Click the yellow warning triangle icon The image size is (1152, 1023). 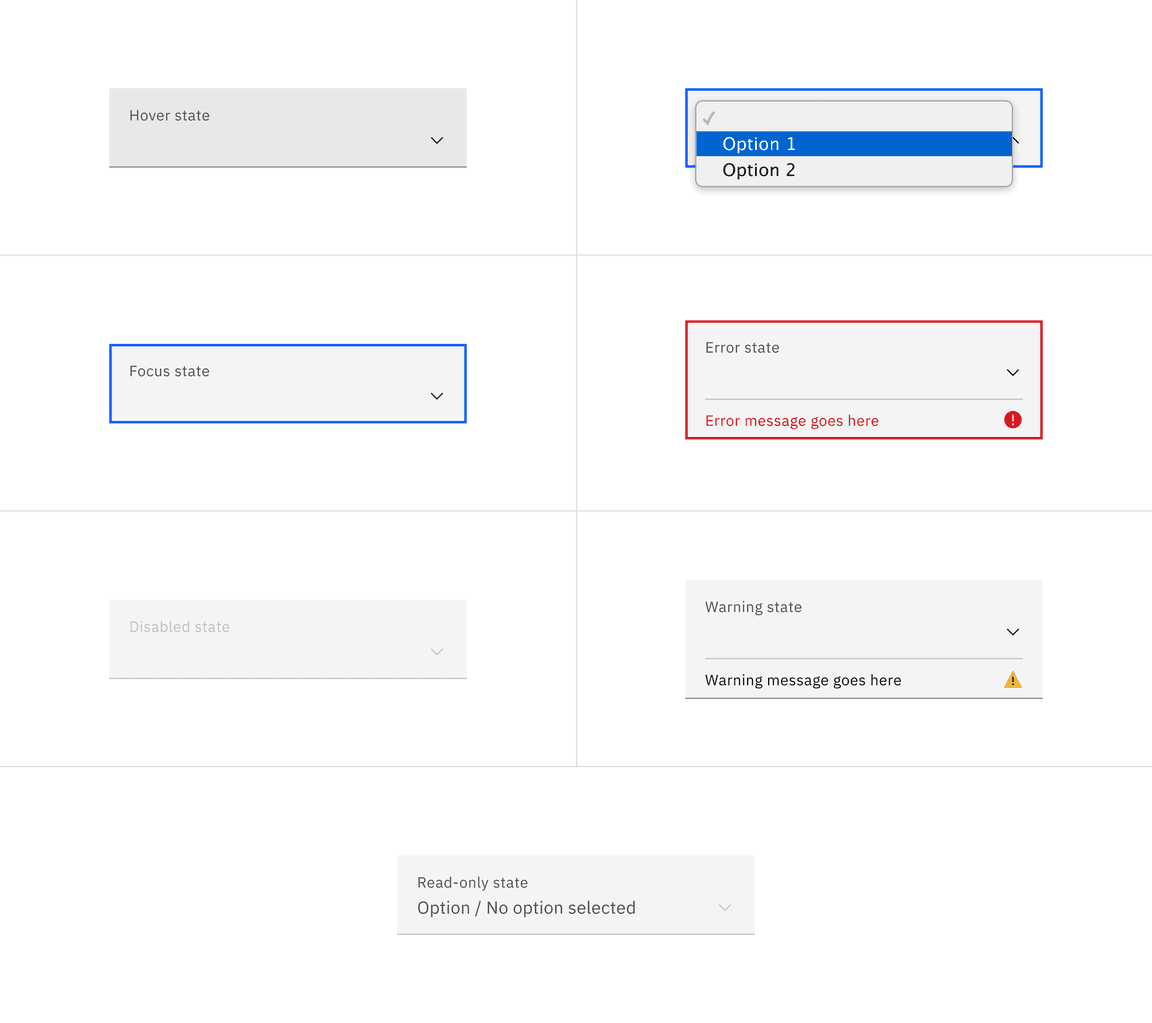1012,678
